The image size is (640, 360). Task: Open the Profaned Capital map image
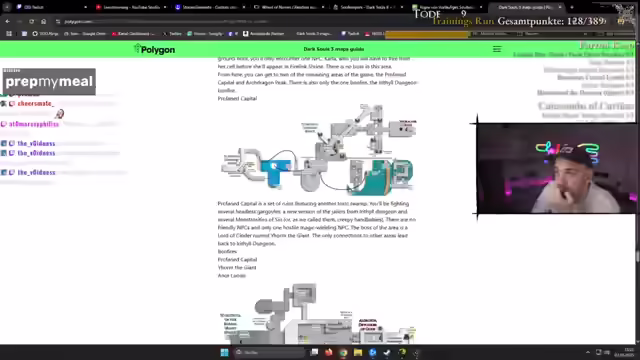(x=318, y=149)
